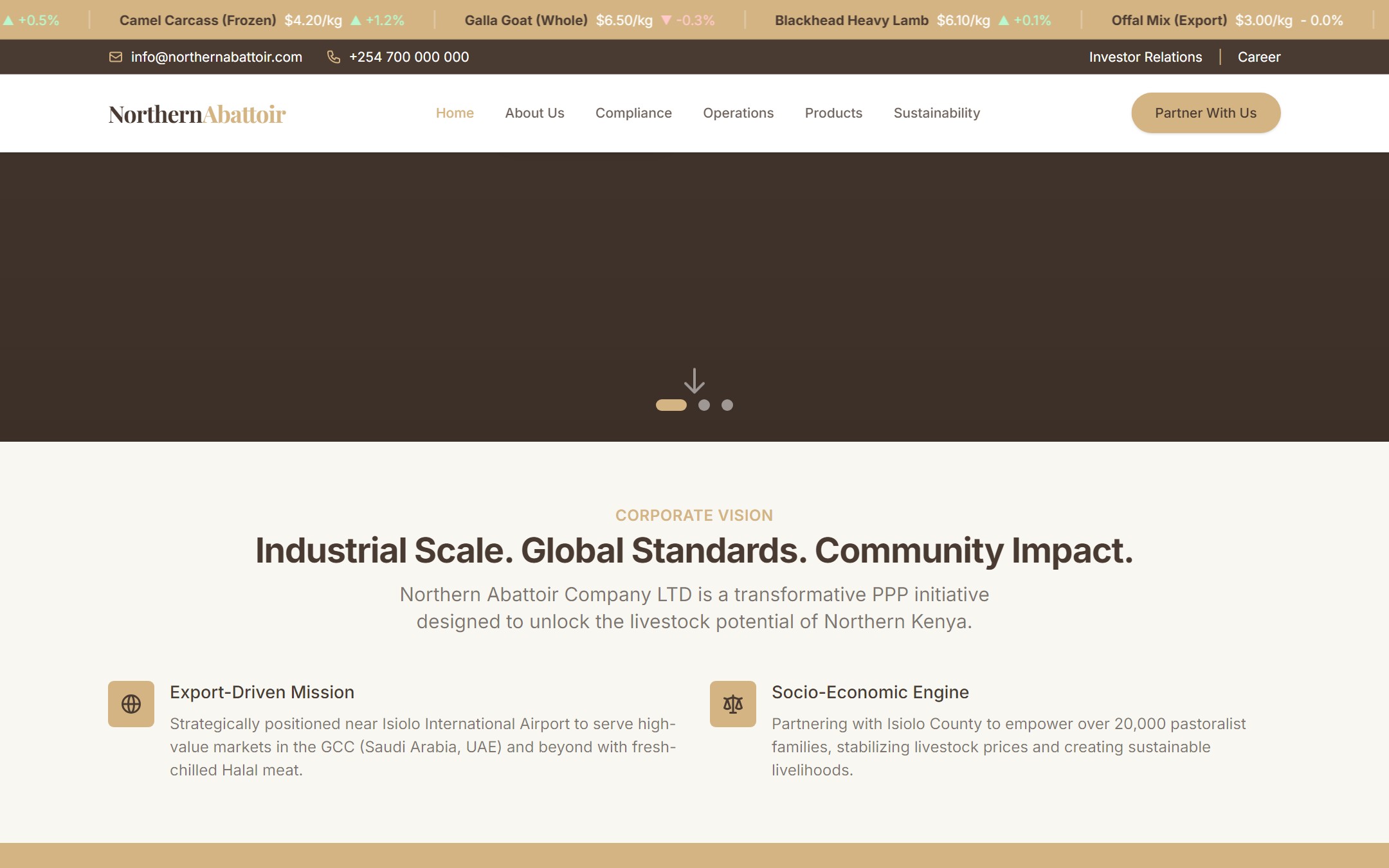Open the Career link
Image resolution: width=1389 pixels, height=868 pixels.
(x=1259, y=57)
